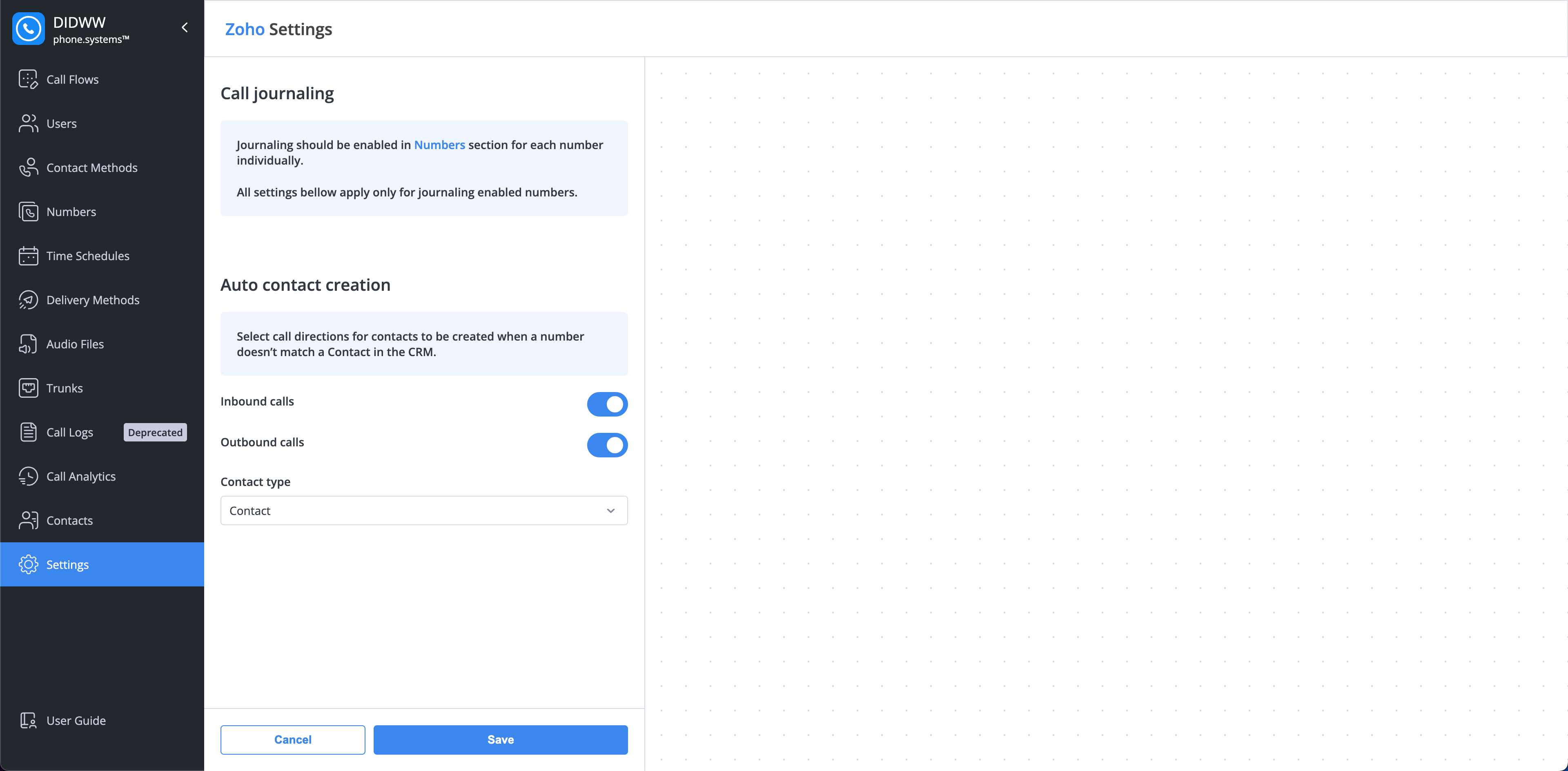Screen dimensions: 1568x771
Task: Select the Settings menu label
Action: [x=67, y=565]
